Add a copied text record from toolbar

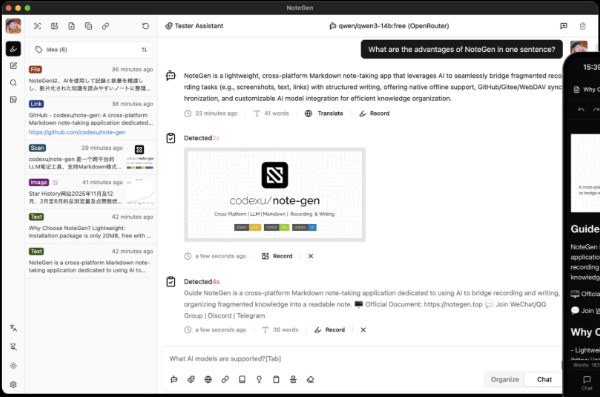click(88, 26)
